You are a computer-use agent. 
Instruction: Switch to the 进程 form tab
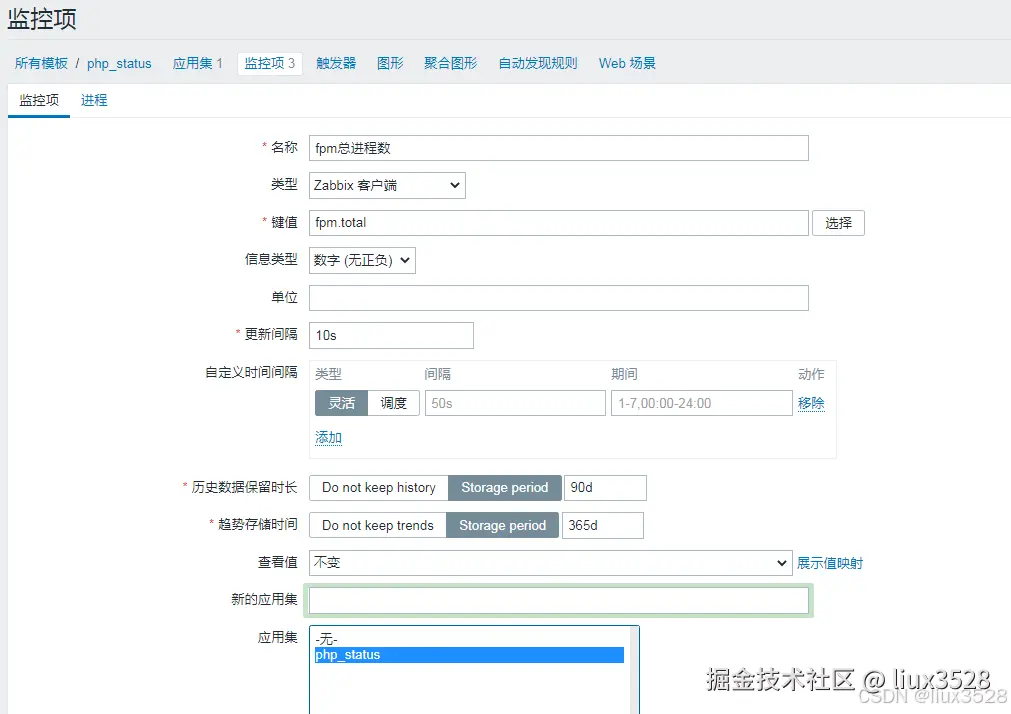[94, 101]
